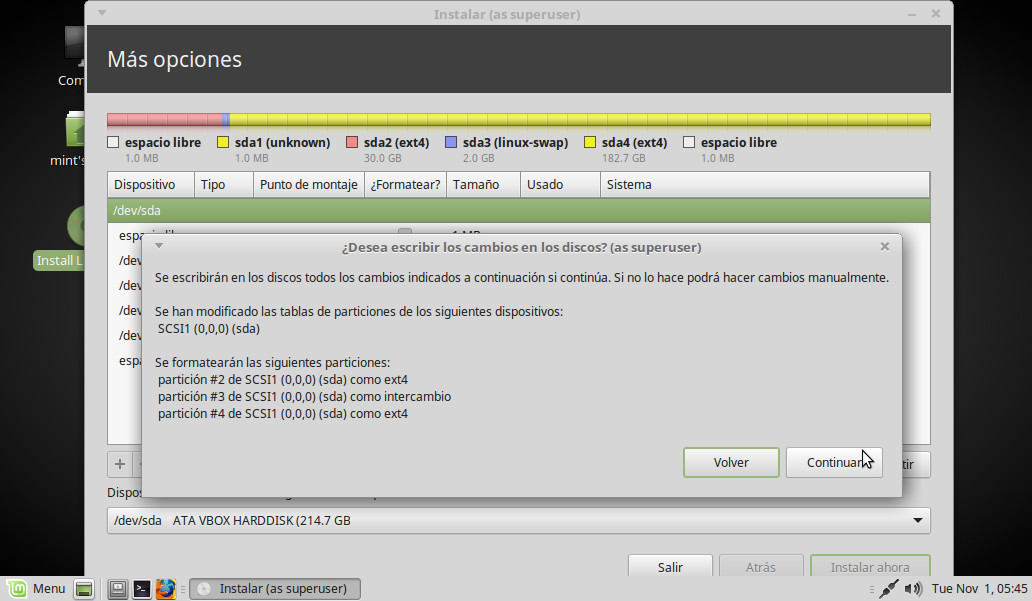Close the write changes confirmation dialog
This screenshot has width=1032, height=601.
click(885, 246)
